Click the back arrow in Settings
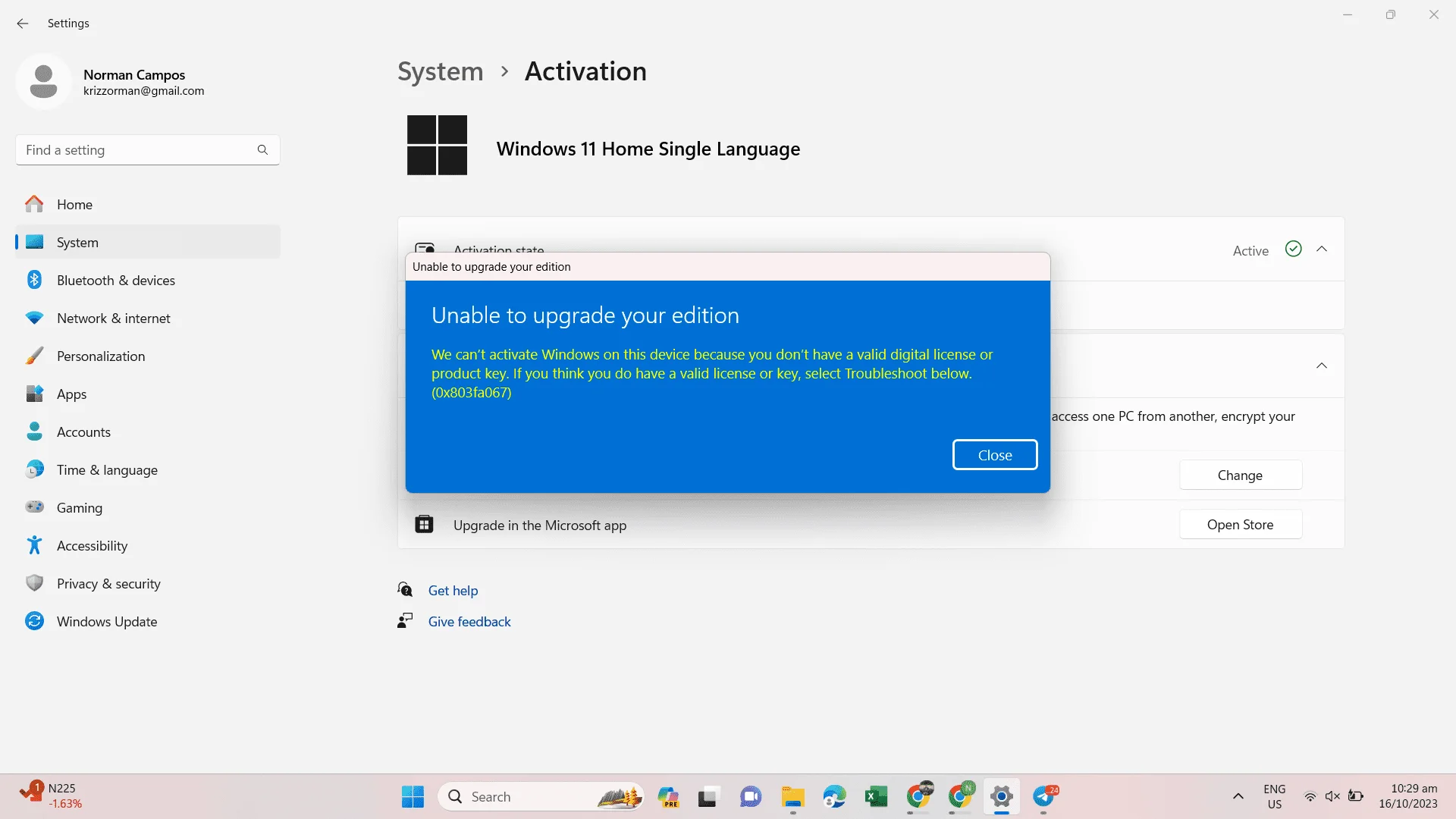1456x819 pixels. (x=23, y=24)
